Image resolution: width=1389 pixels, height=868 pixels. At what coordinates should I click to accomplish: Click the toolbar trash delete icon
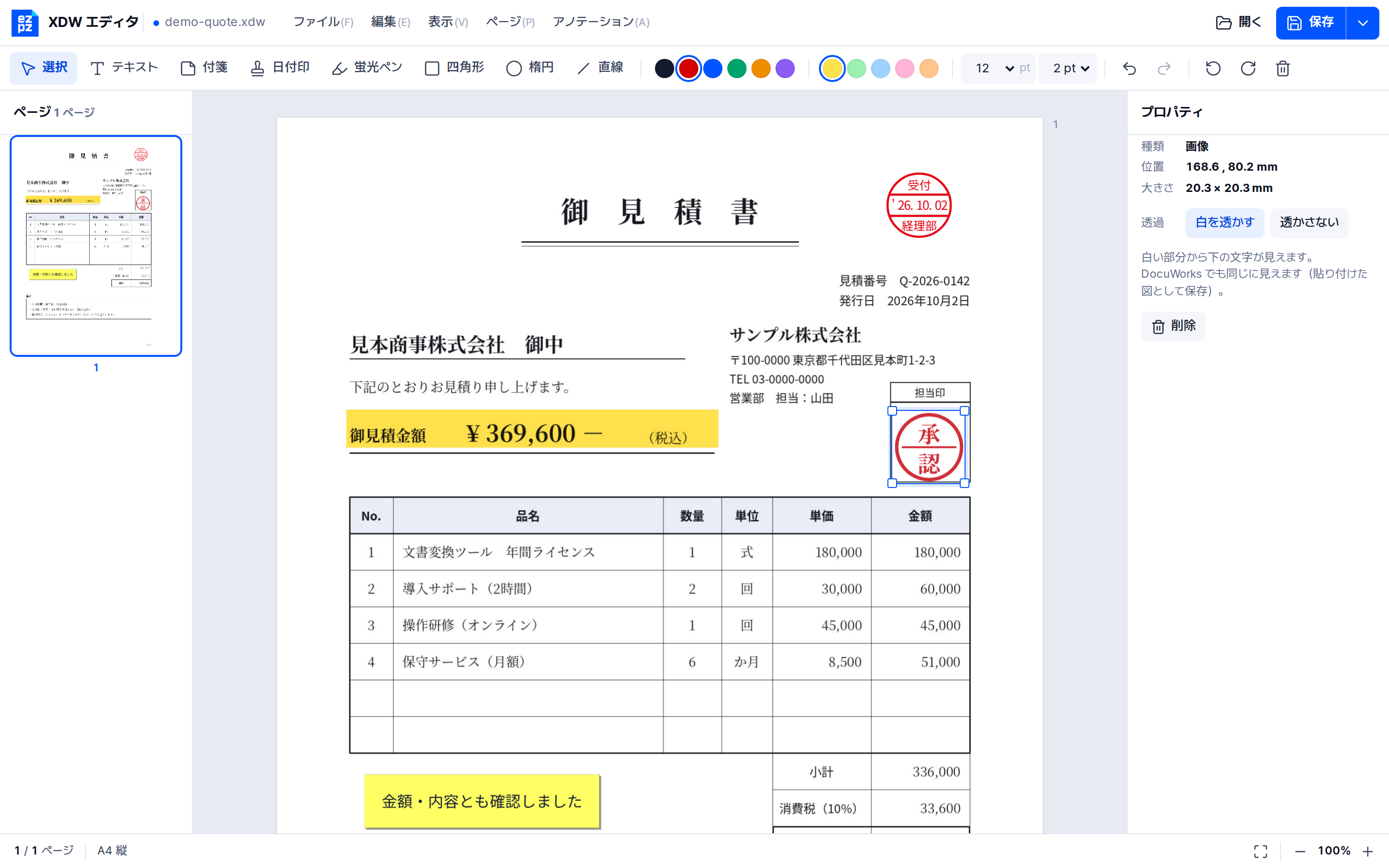(1283, 68)
